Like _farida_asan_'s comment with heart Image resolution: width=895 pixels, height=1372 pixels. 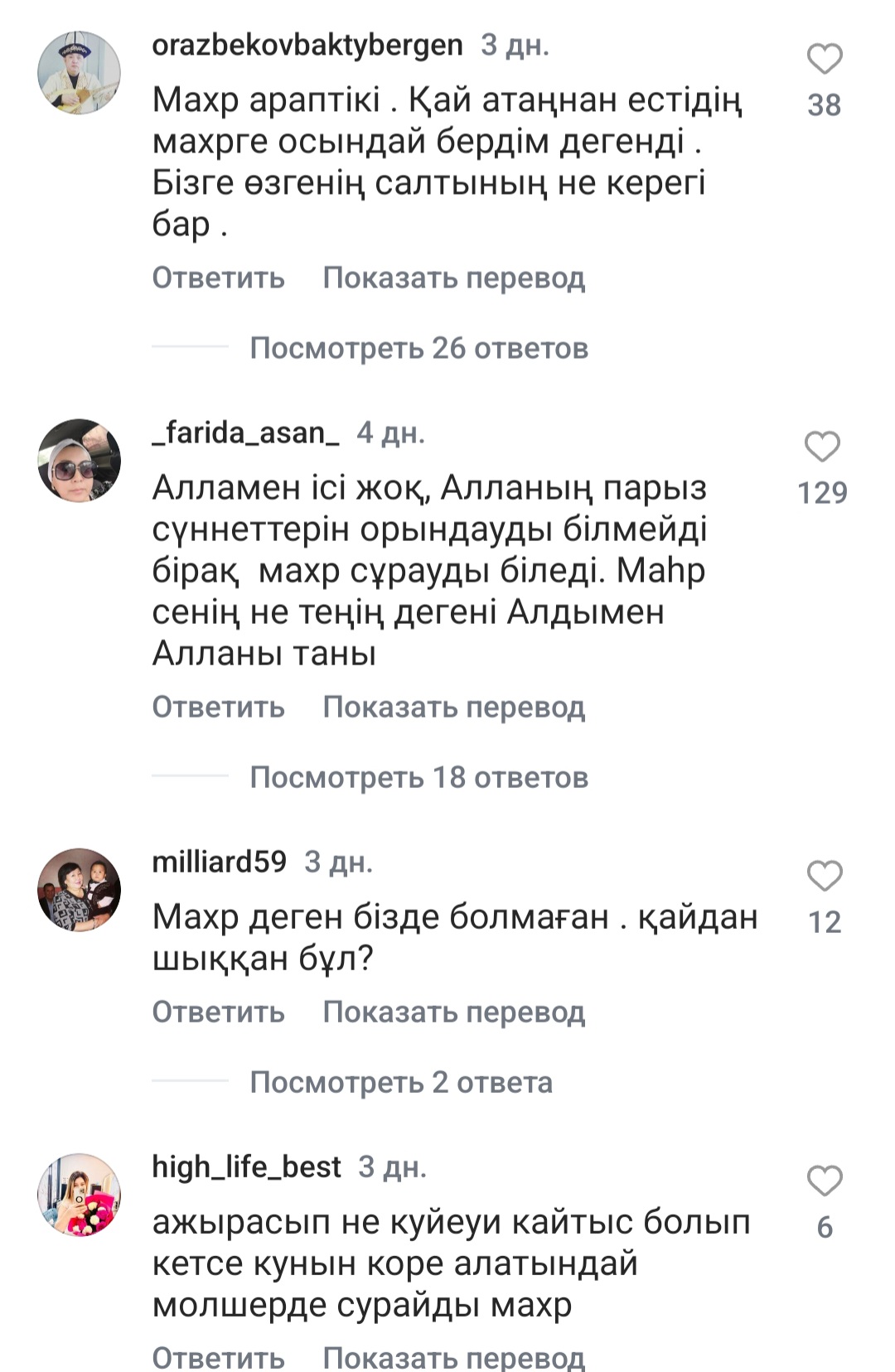(823, 447)
